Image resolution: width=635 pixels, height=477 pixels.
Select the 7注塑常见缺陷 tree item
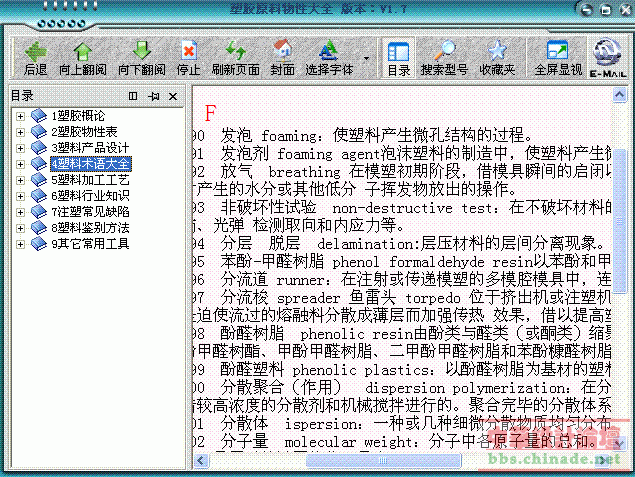point(90,212)
